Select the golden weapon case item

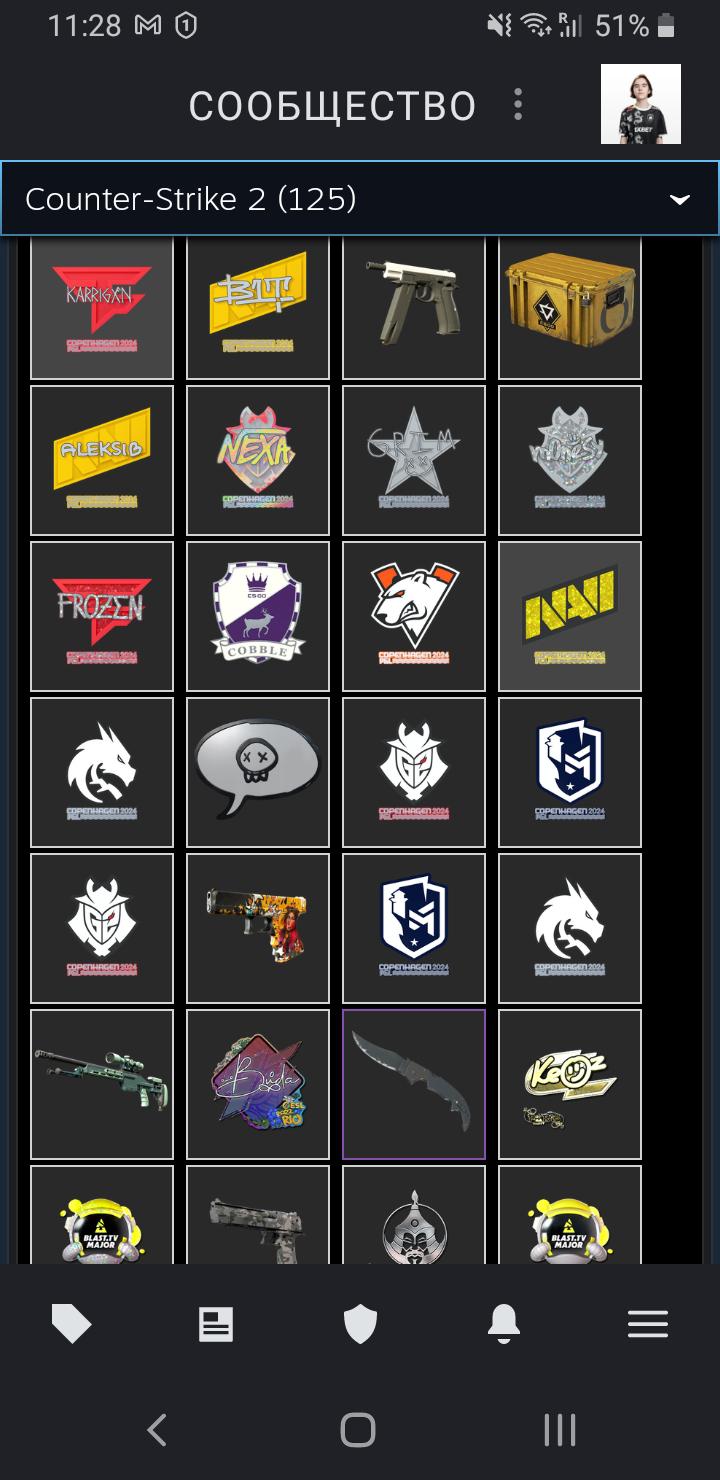(570, 305)
